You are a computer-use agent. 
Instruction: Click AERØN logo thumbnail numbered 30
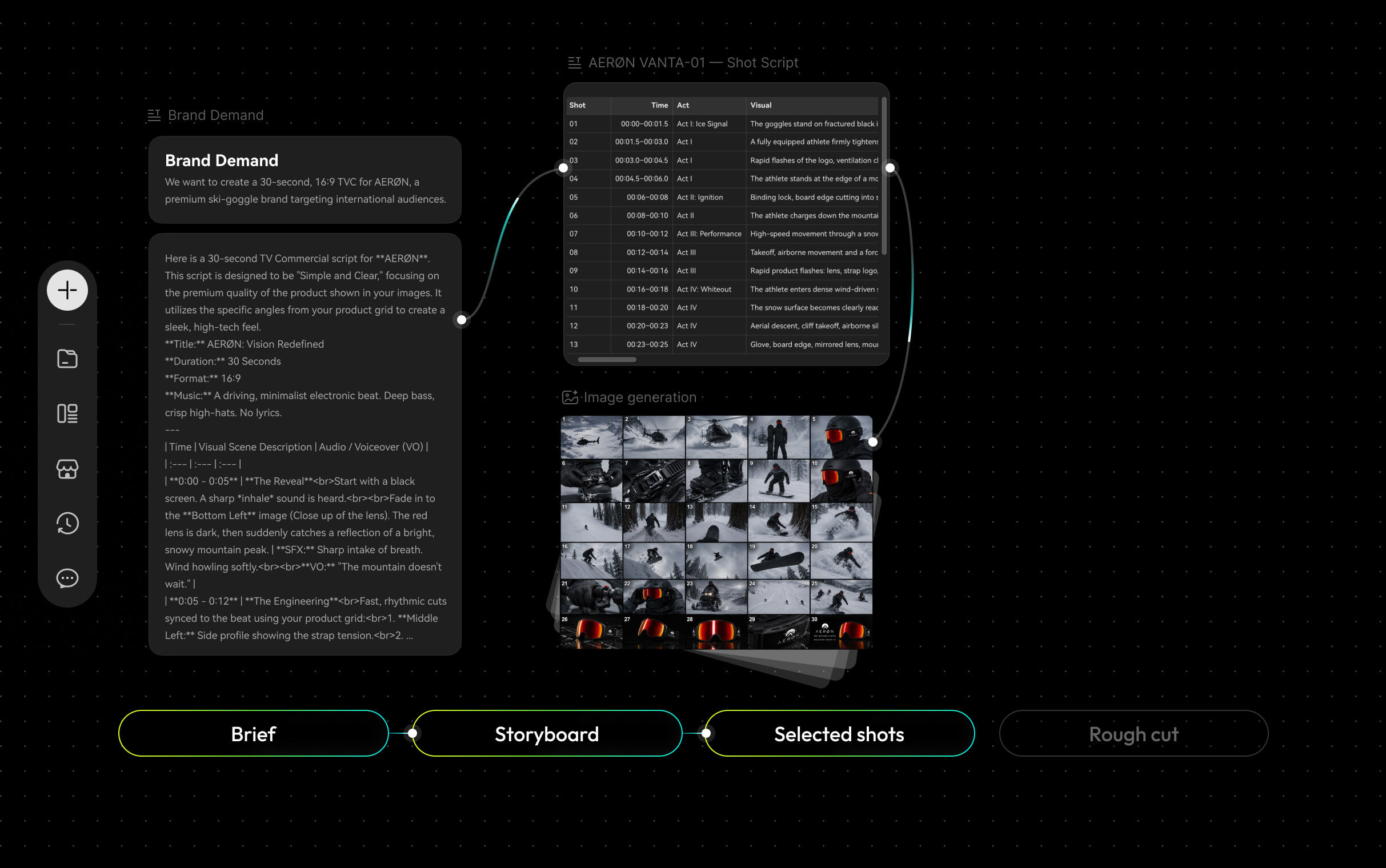point(841,632)
